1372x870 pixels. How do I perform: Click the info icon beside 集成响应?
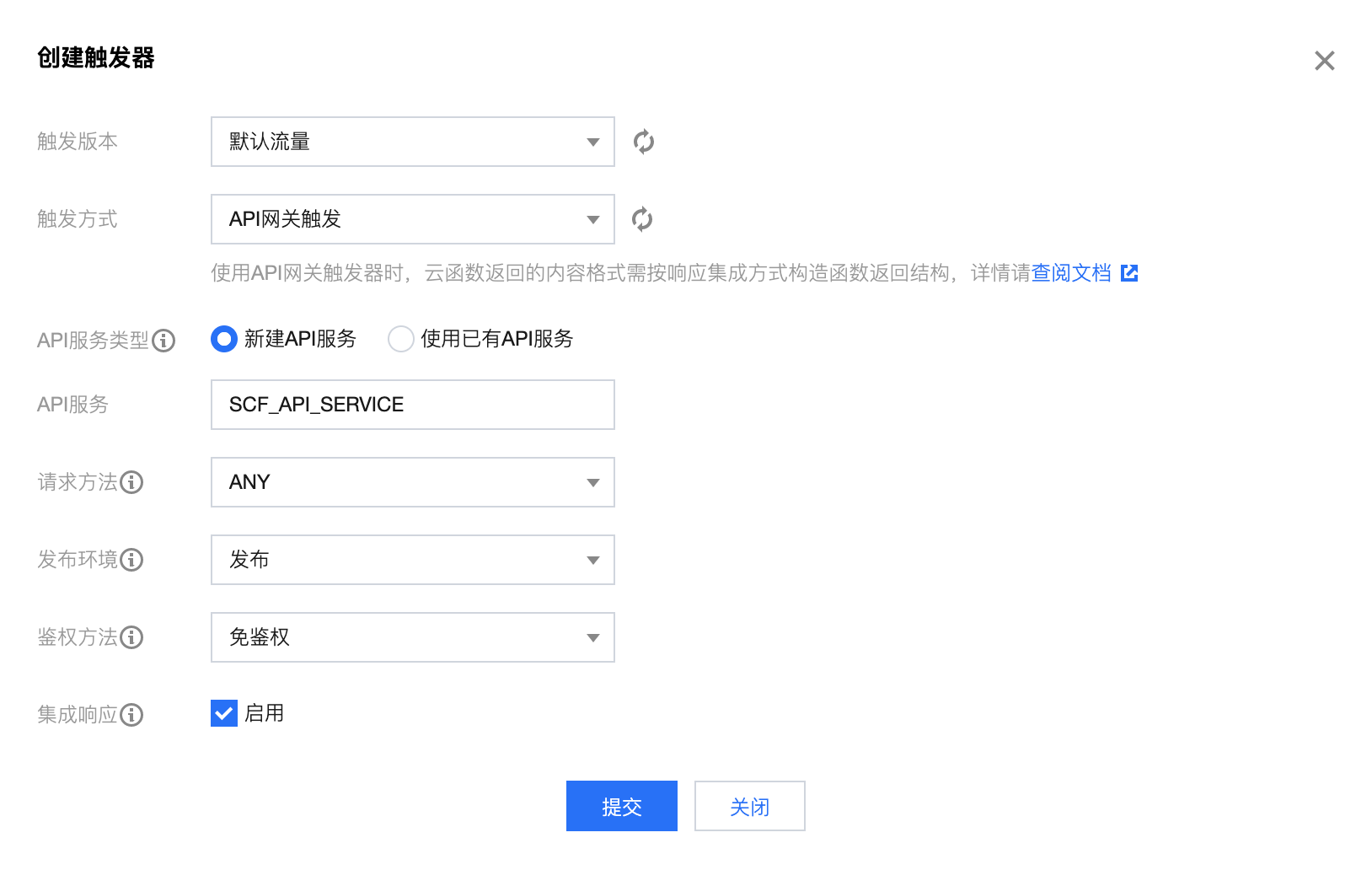click(131, 715)
